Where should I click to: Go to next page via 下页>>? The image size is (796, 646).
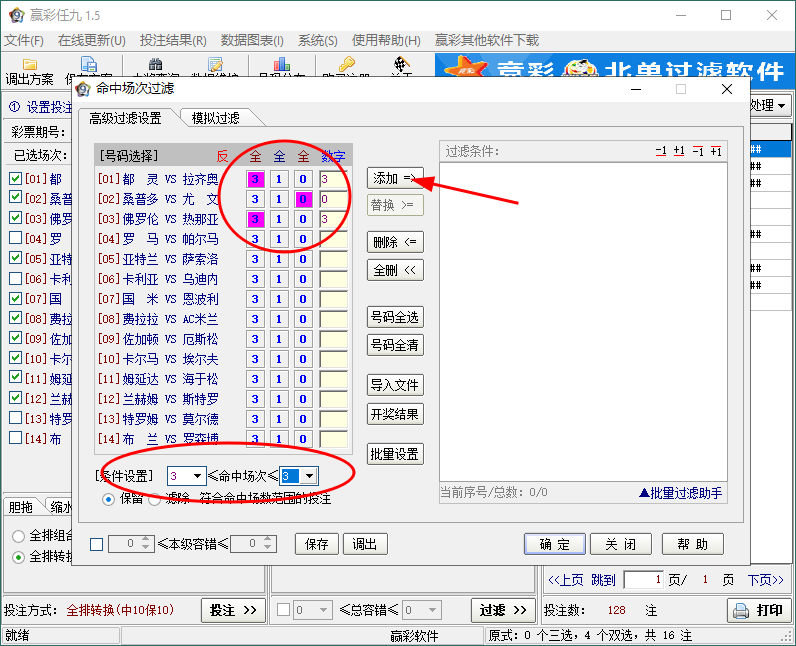766,580
